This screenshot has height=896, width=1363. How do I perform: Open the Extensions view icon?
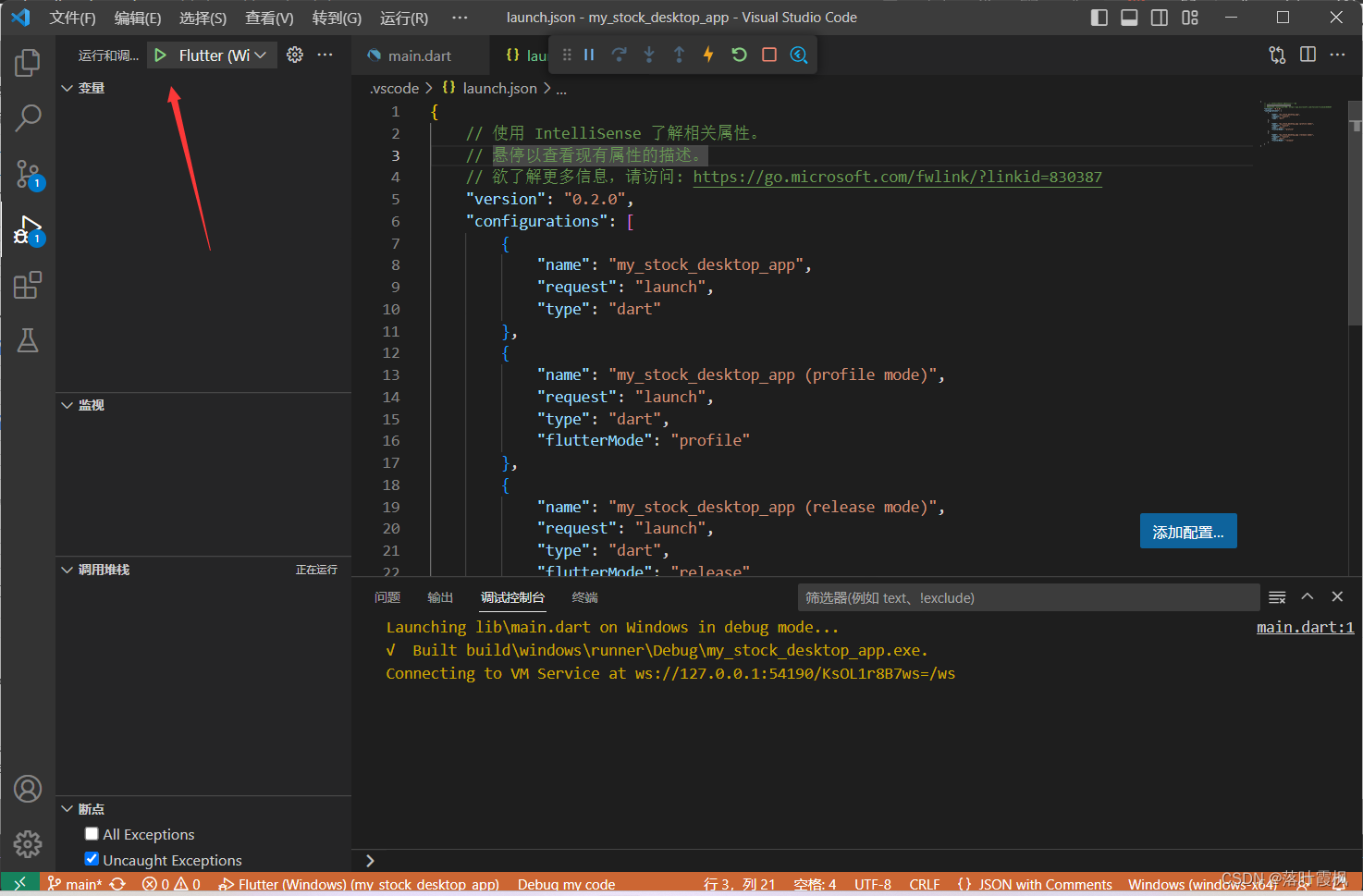point(28,285)
